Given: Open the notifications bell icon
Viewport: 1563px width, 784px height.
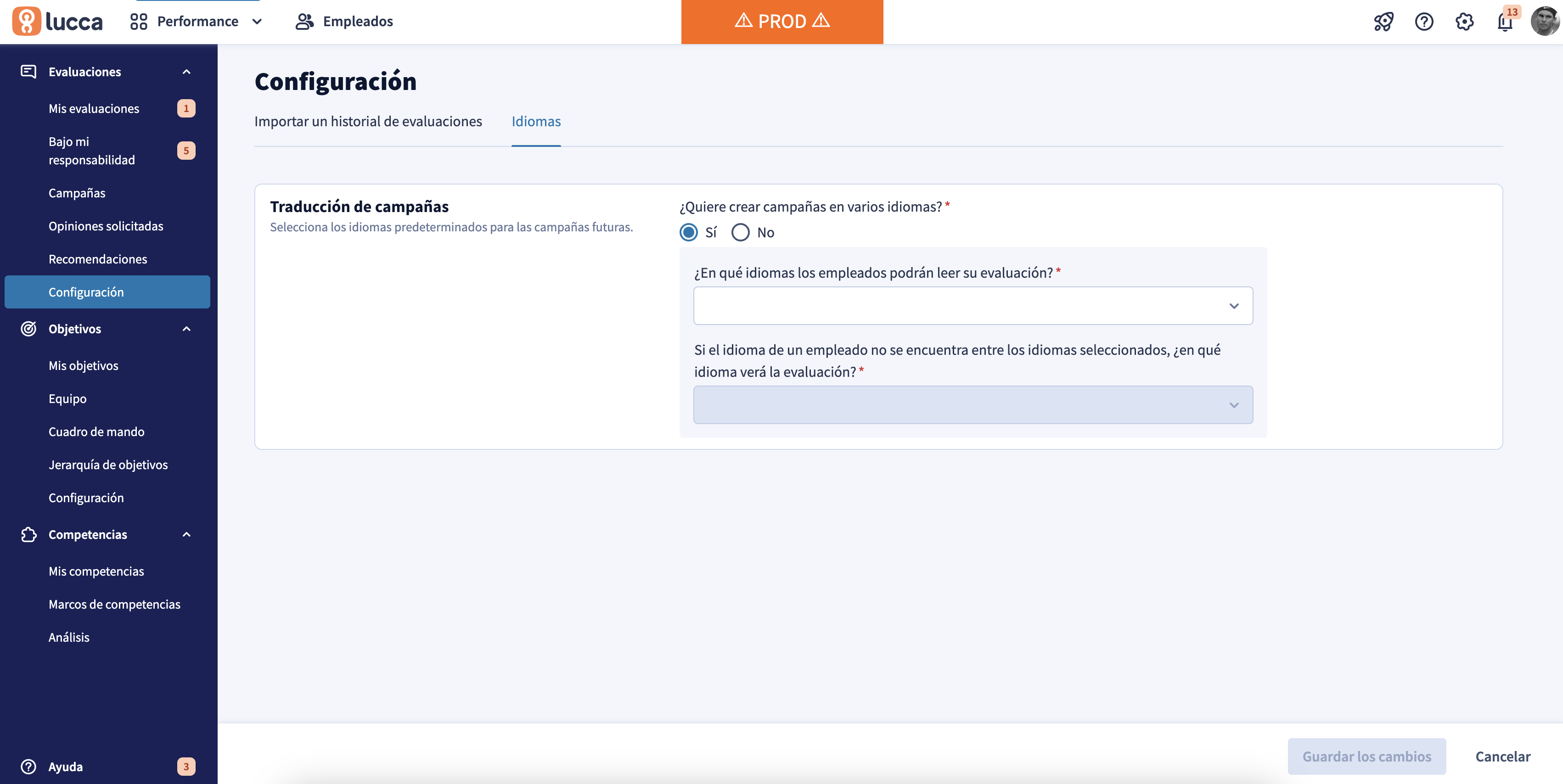Looking at the screenshot, I should (1505, 22).
